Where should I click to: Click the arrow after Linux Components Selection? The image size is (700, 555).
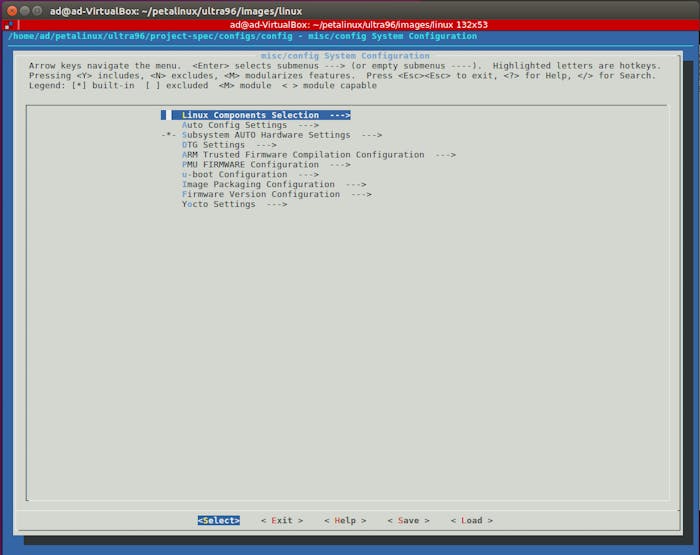[340, 115]
